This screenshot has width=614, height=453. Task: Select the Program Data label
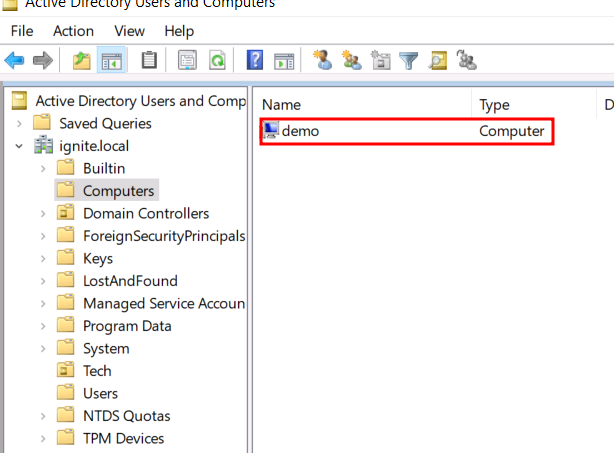(x=127, y=326)
